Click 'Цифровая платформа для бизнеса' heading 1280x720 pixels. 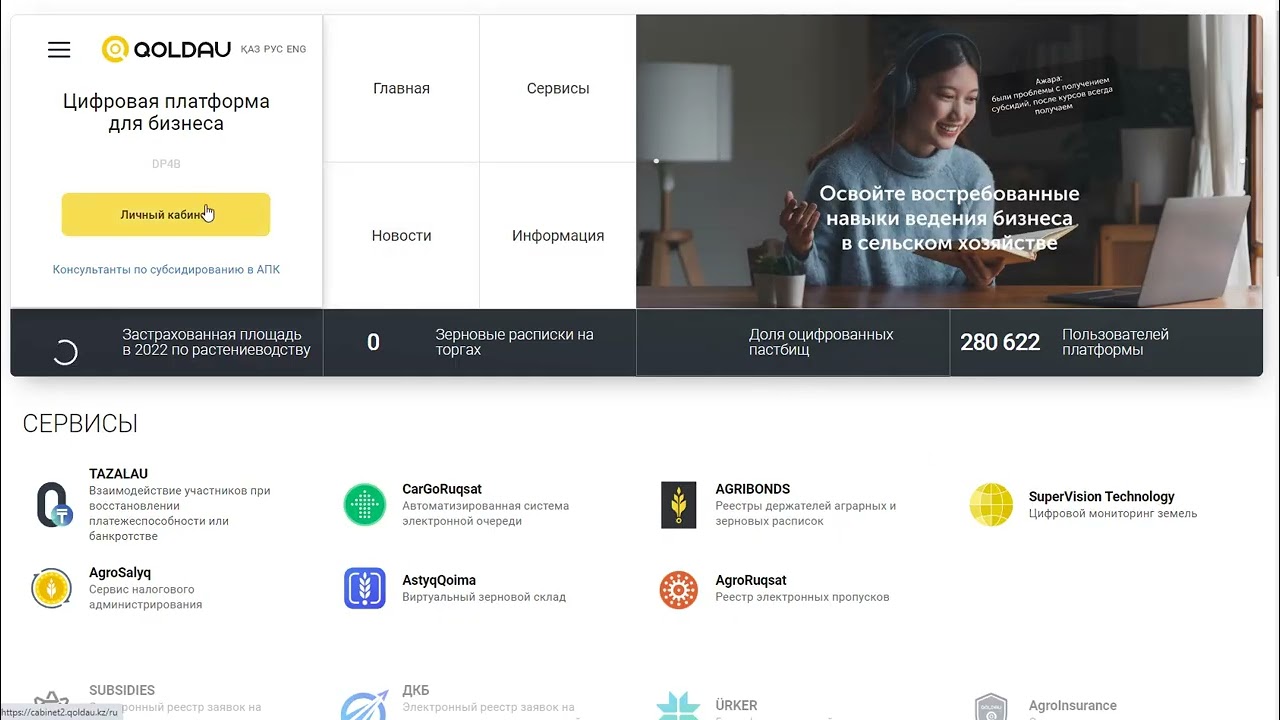tap(166, 113)
